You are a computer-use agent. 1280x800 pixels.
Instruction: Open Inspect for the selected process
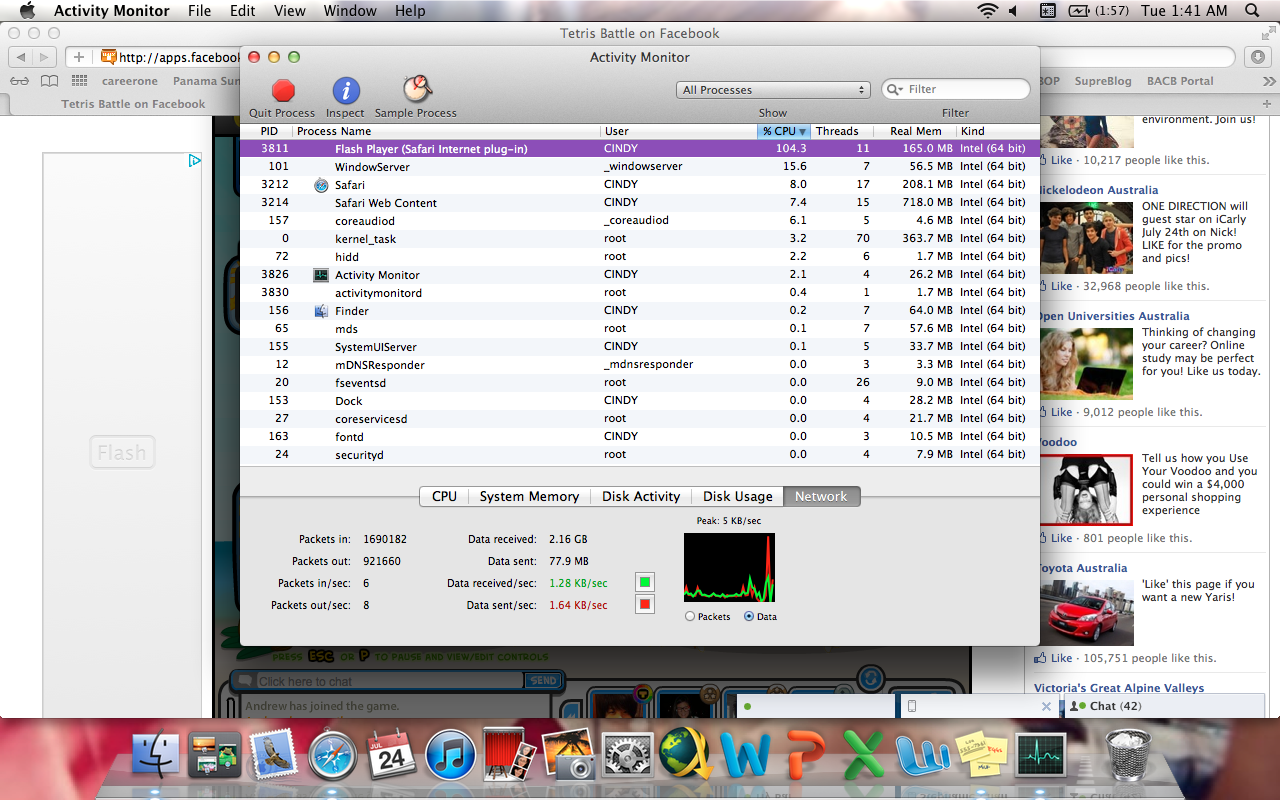click(x=345, y=91)
